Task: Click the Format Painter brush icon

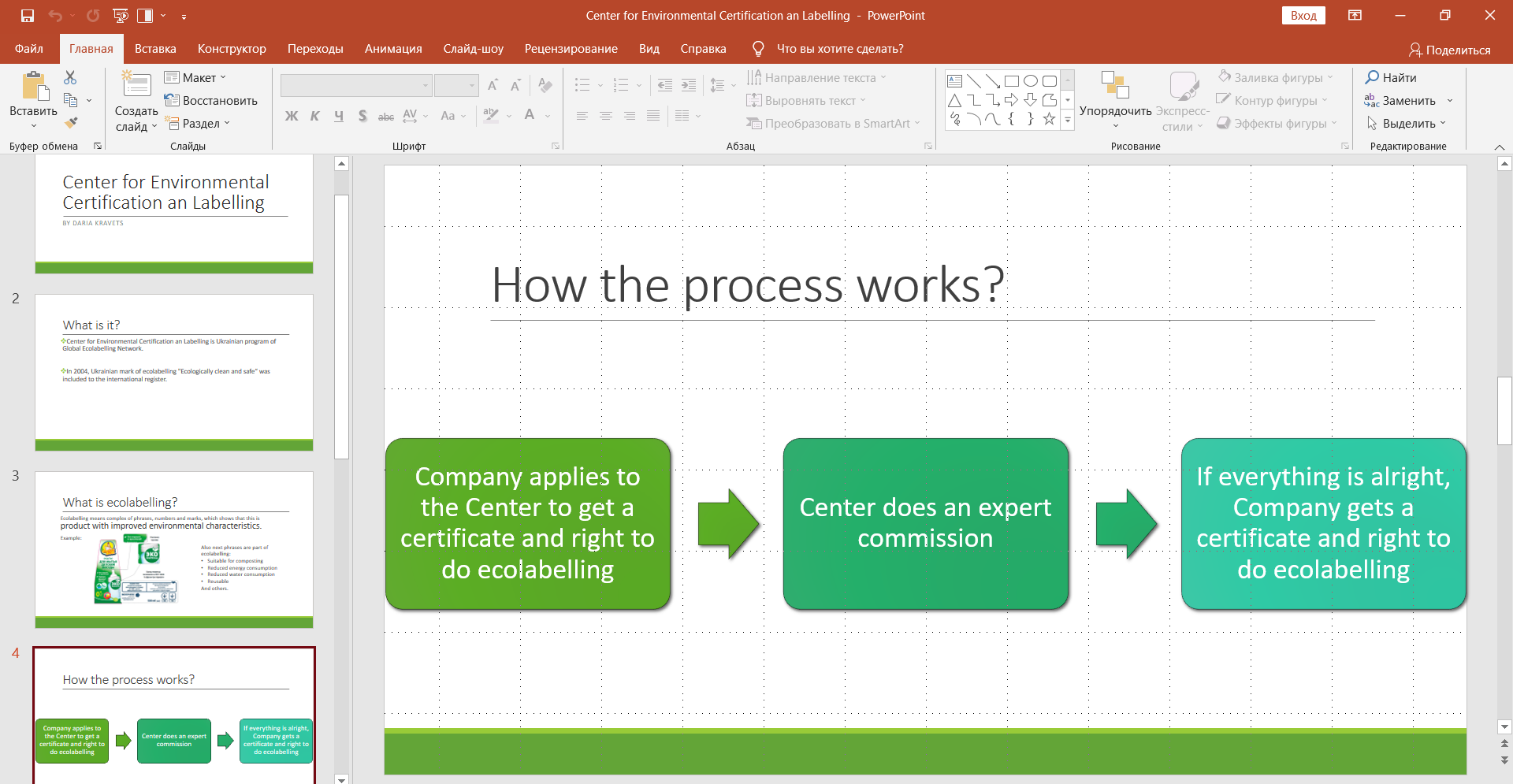Action: point(71,122)
